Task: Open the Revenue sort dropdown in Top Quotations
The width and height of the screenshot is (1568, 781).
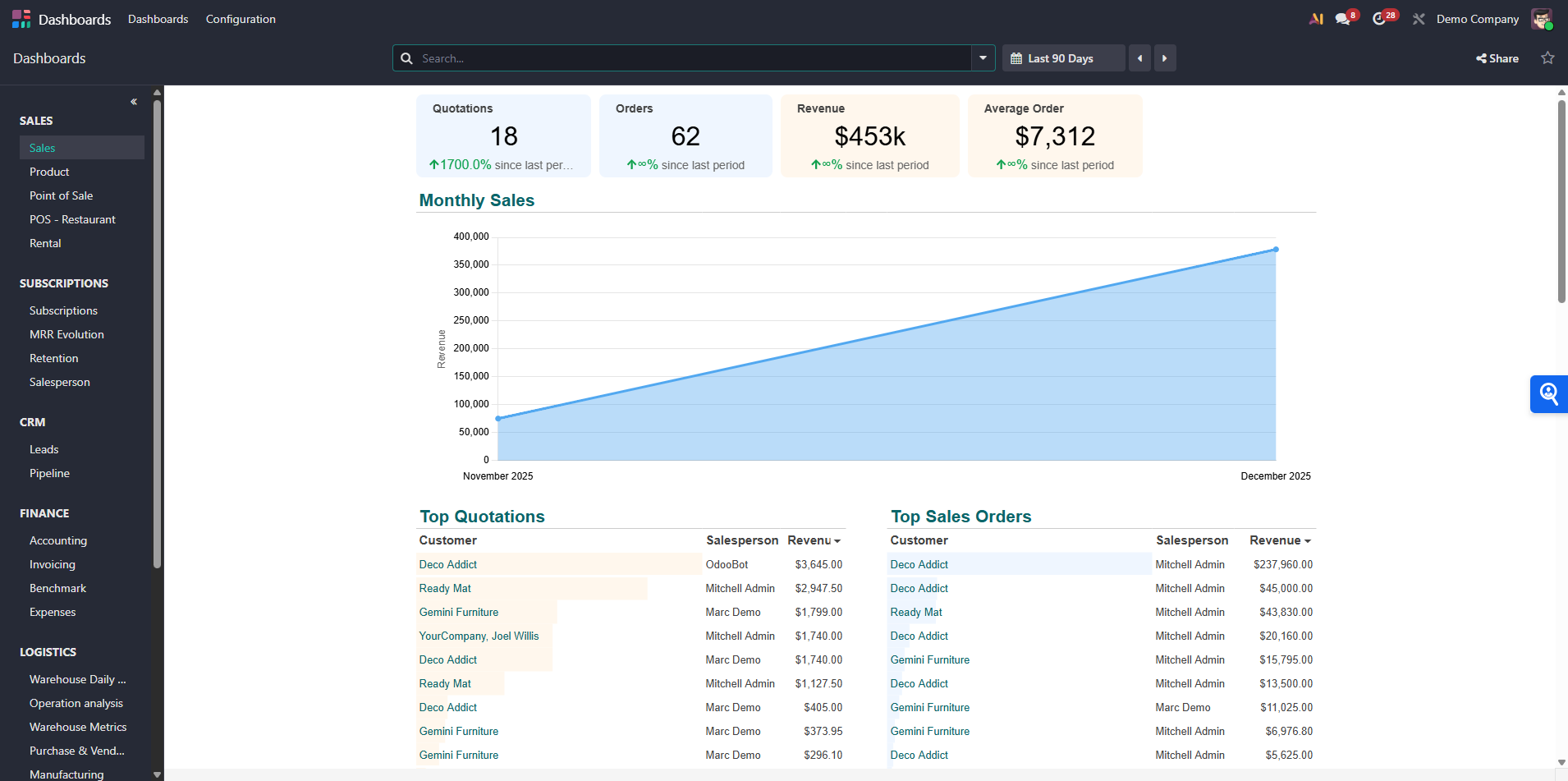Action: coord(837,540)
